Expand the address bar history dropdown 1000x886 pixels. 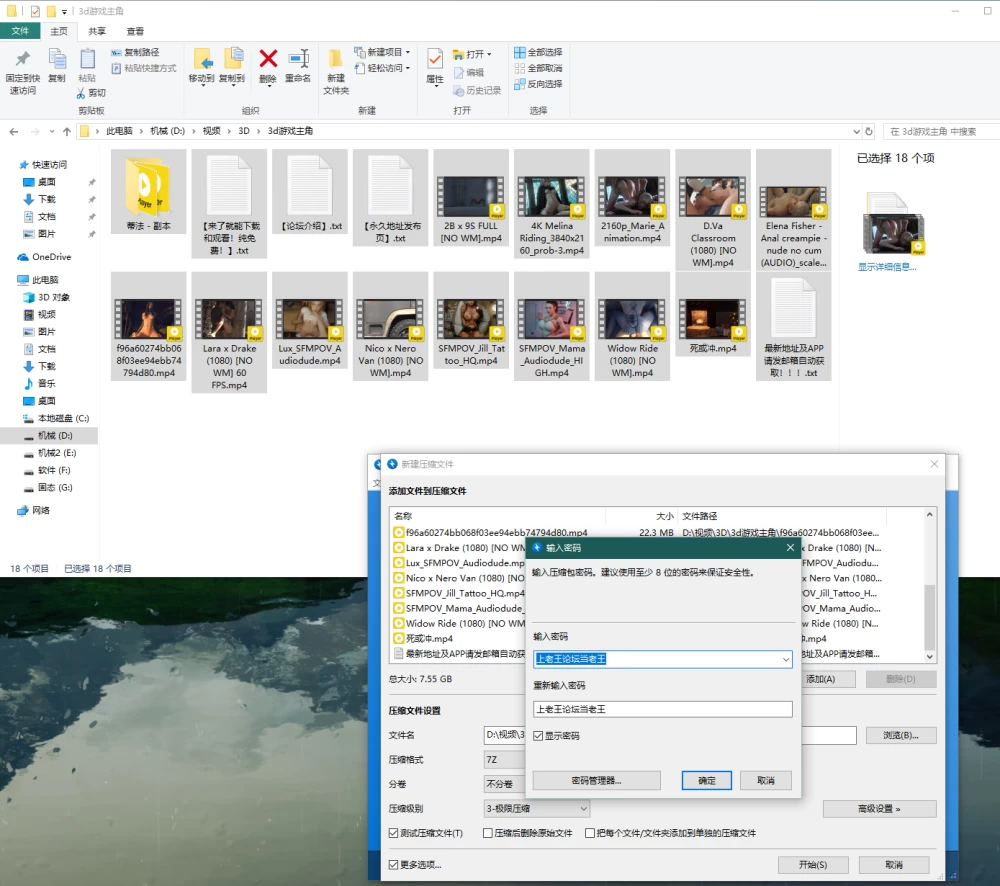856,131
